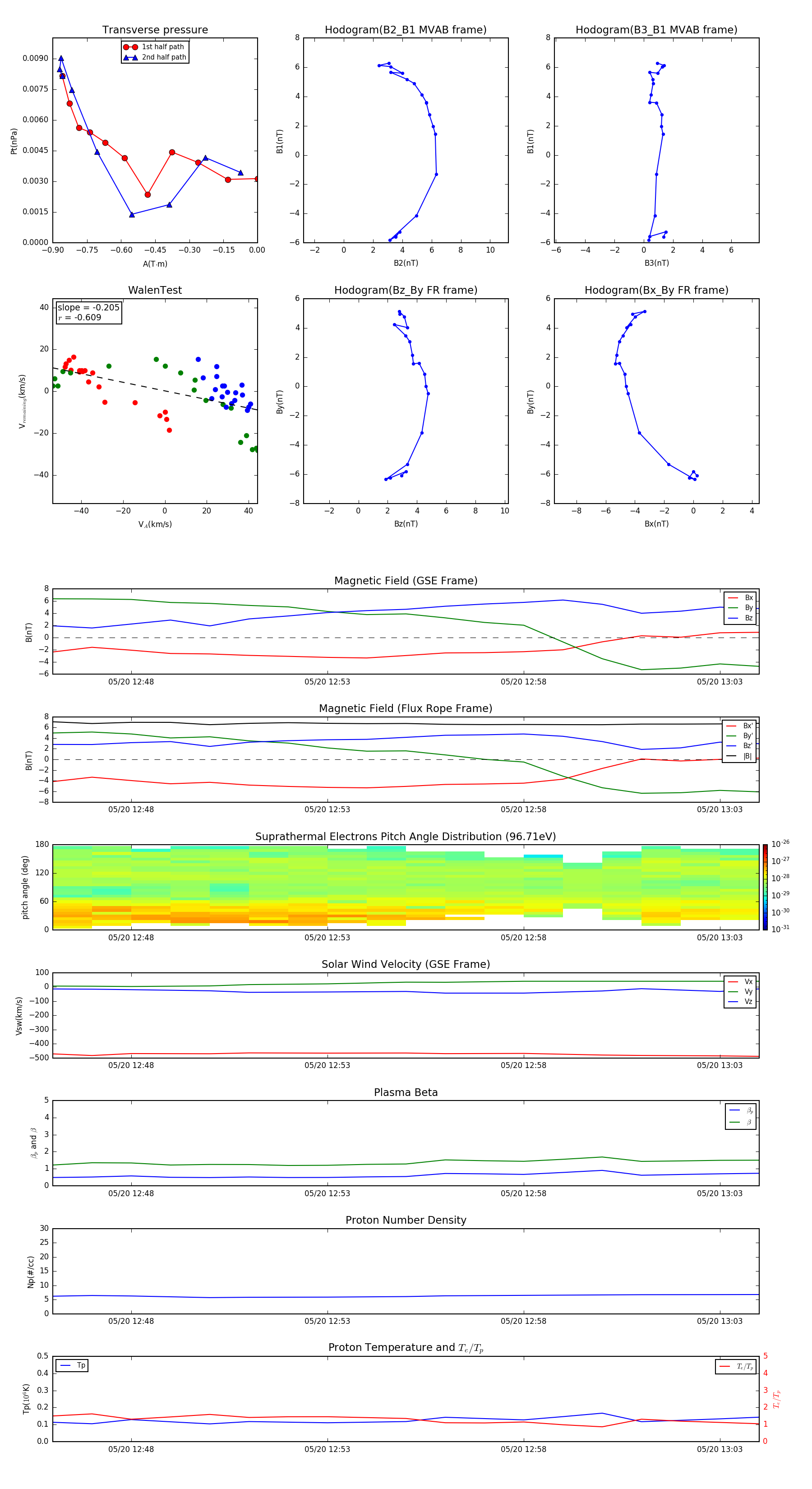Click the '1st half path' legend entry
This screenshot has width=812, height=1489.
pos(154,47)
